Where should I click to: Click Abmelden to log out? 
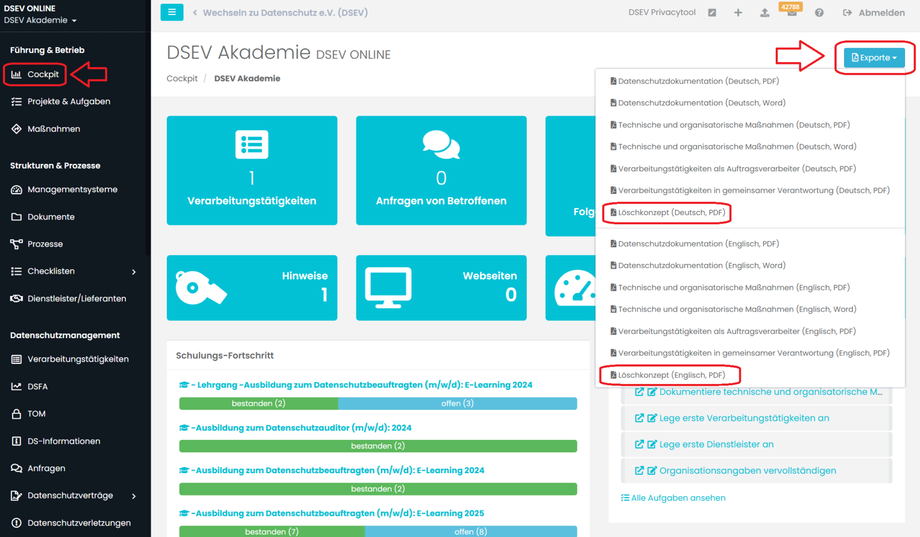[874, 12]
